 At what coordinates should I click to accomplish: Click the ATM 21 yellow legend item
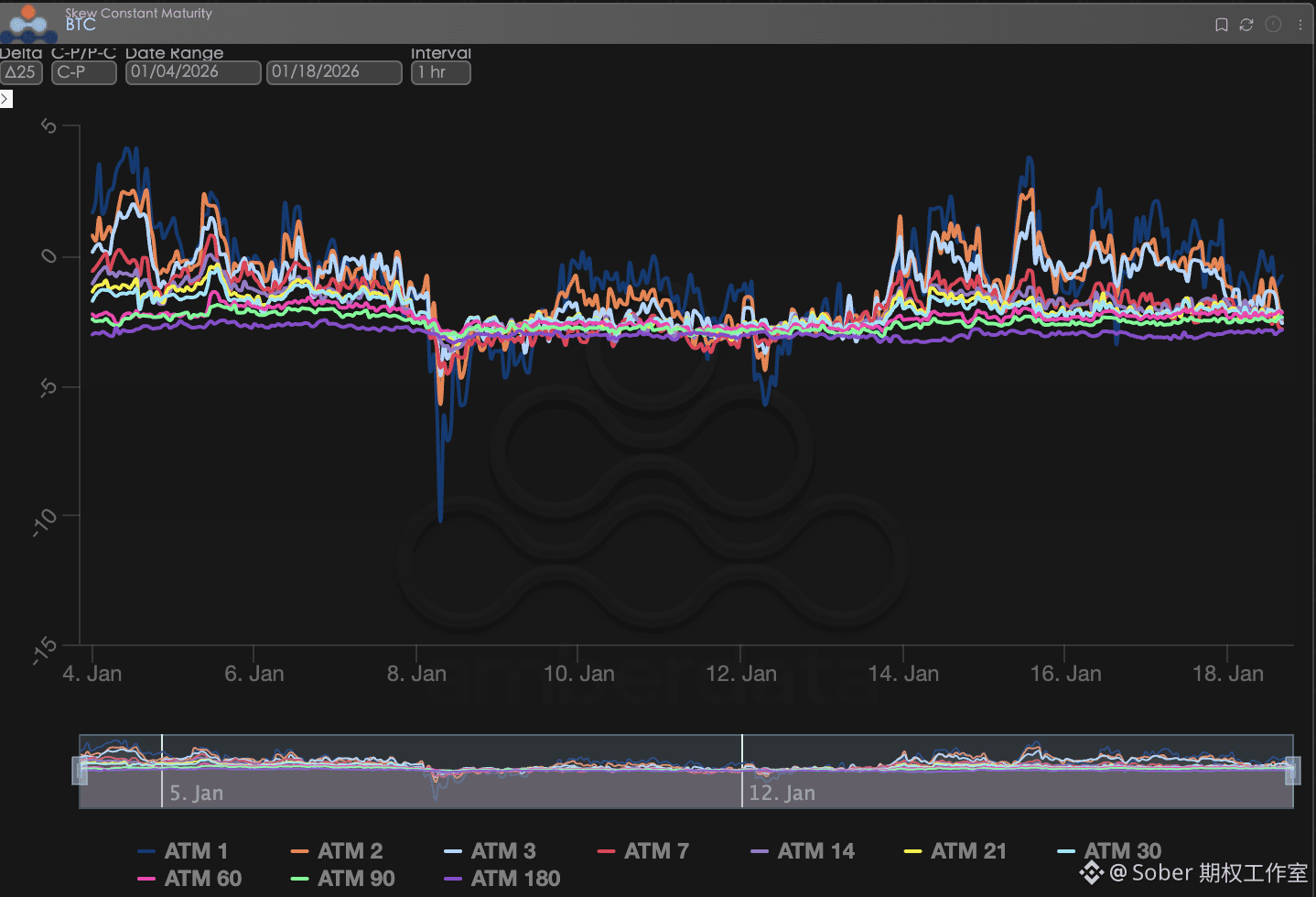[955, 851]
